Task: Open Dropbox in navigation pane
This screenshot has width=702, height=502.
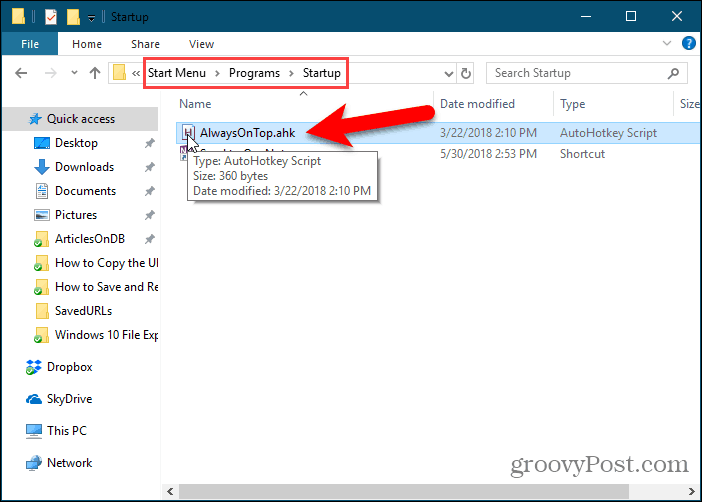Action: coord(69,367)
